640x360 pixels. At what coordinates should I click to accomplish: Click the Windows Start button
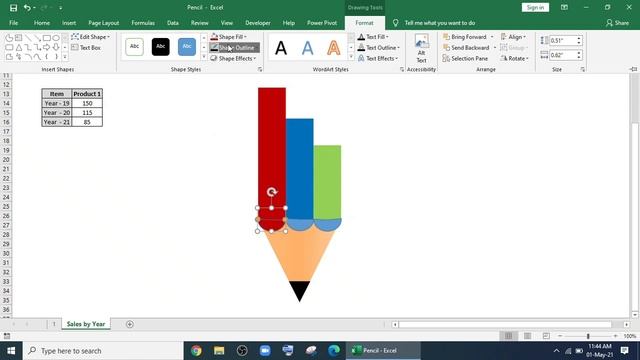pos(11,351)
